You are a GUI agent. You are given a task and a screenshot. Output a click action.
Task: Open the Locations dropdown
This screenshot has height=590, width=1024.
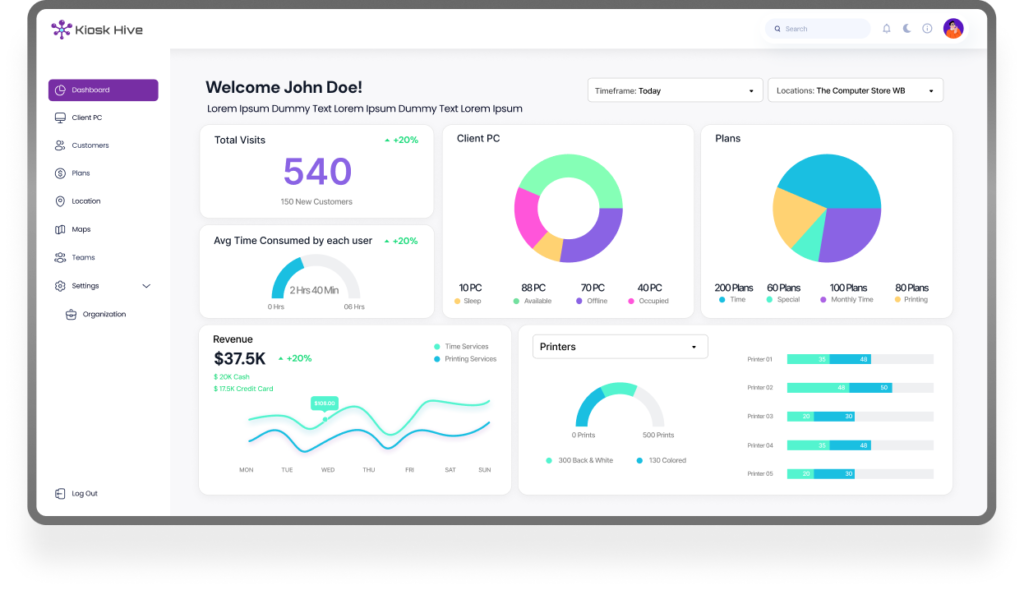855,91
